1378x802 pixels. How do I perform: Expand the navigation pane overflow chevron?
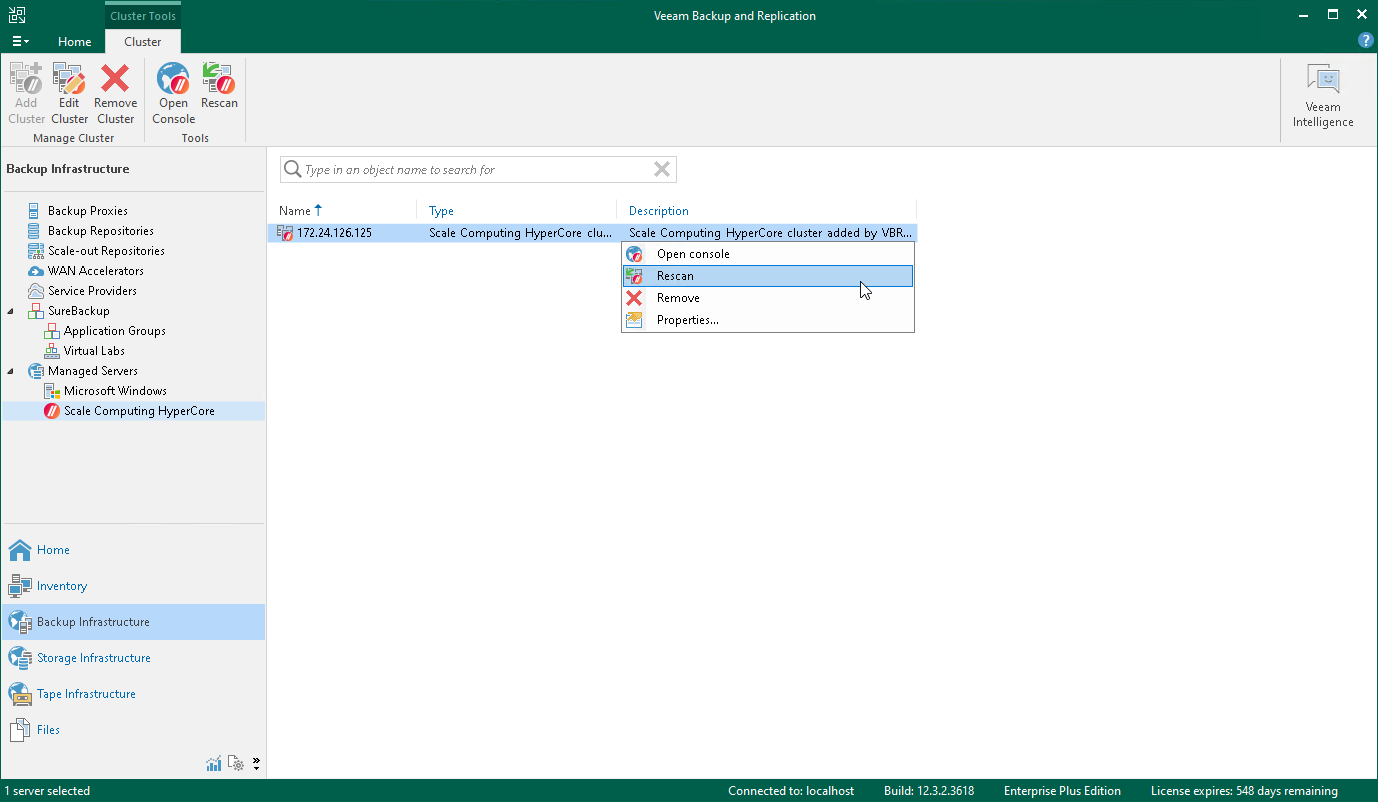[257, 764]
